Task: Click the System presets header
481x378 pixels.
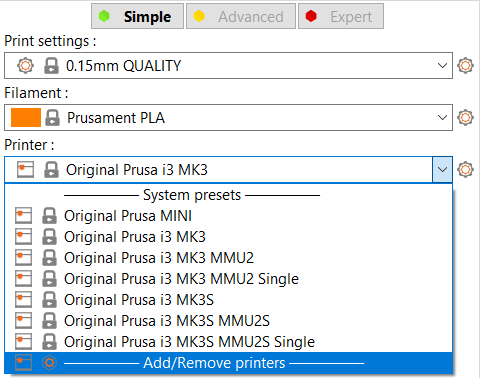Action: [192, 195]
